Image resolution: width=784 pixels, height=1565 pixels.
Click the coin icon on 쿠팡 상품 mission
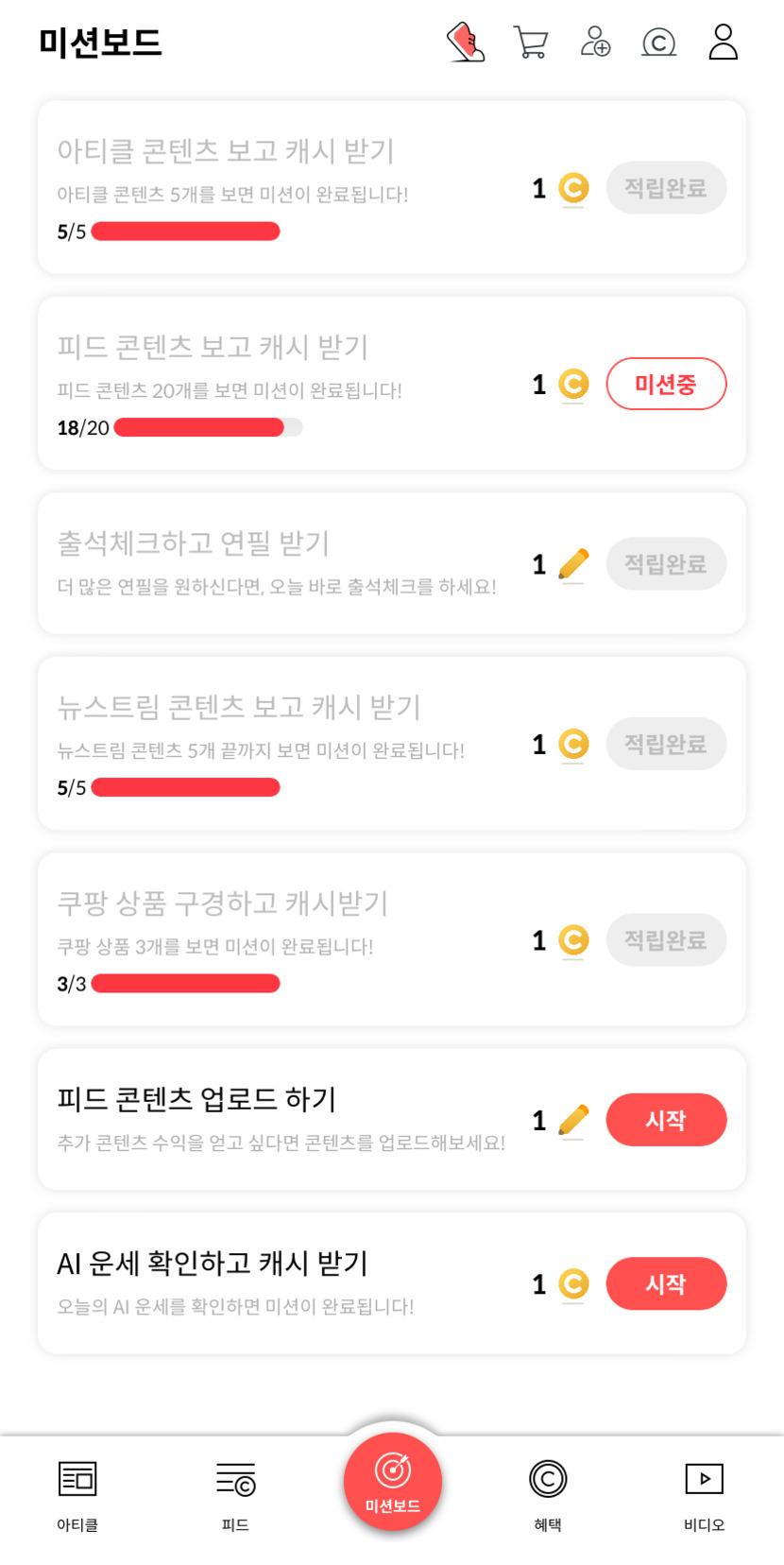click(x=573, y=940)
